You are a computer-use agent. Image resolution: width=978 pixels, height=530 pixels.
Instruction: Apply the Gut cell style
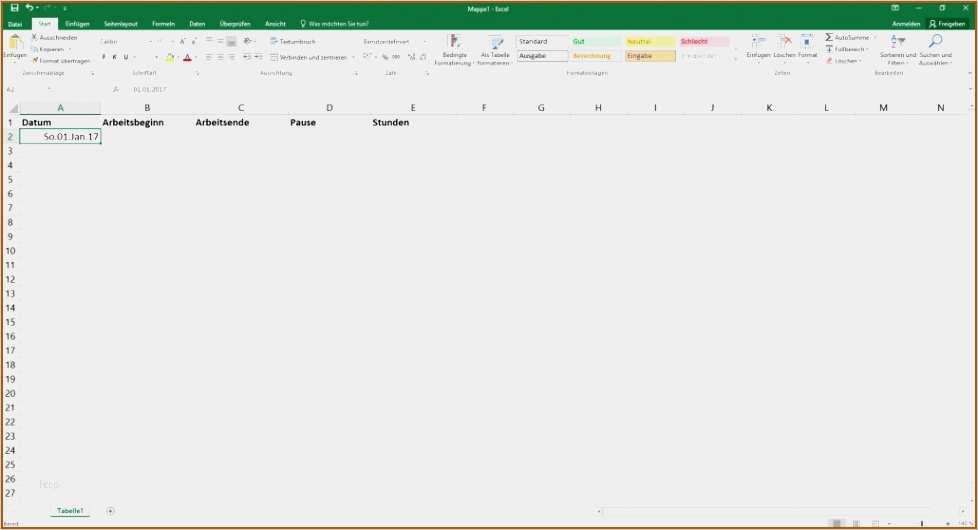click(596, 41)
